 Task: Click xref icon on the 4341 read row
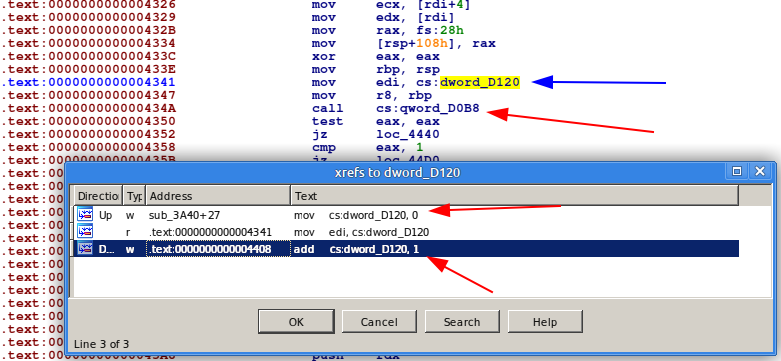[x=85, y=232]
